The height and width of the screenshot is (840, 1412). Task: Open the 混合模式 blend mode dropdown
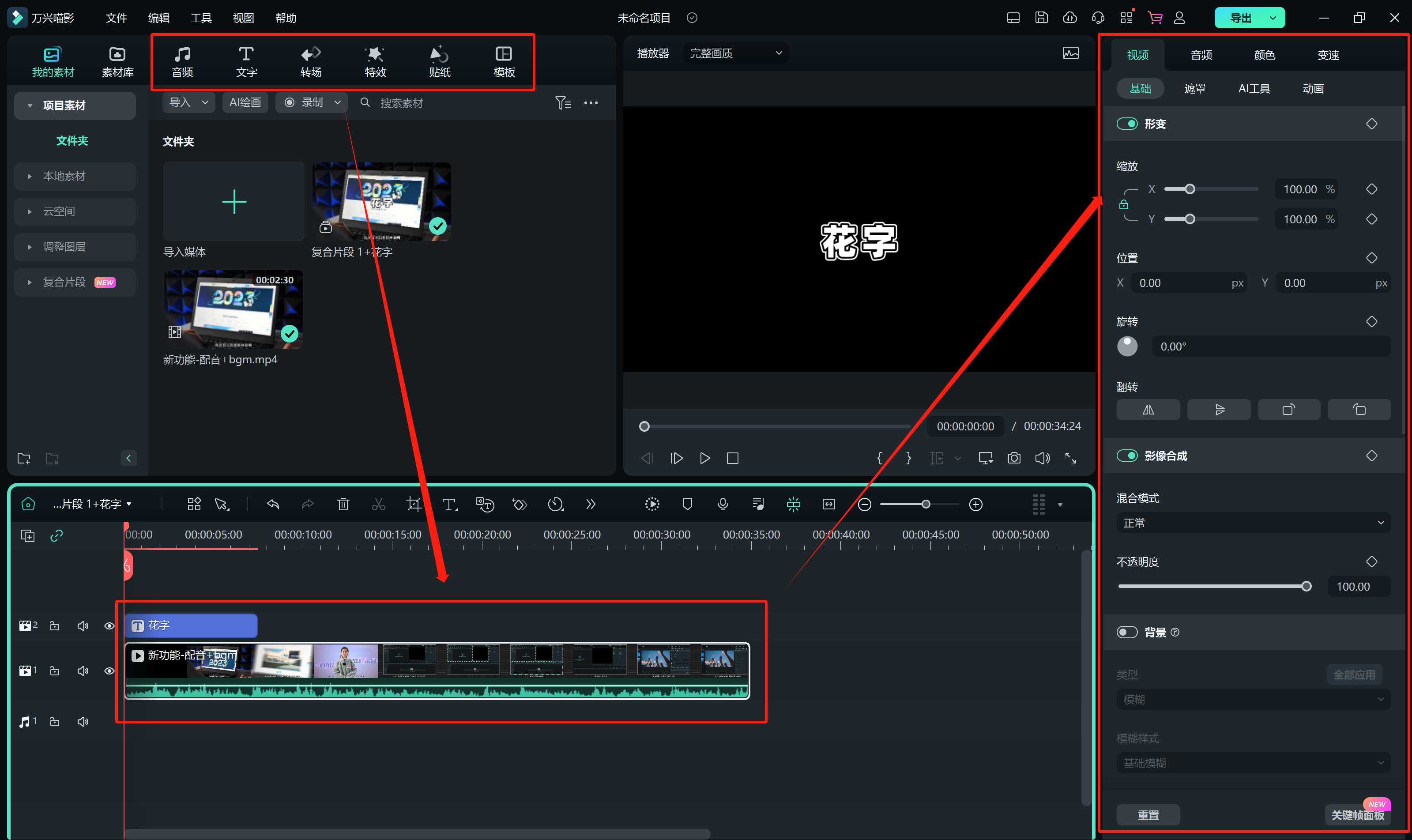(1253, 523)
